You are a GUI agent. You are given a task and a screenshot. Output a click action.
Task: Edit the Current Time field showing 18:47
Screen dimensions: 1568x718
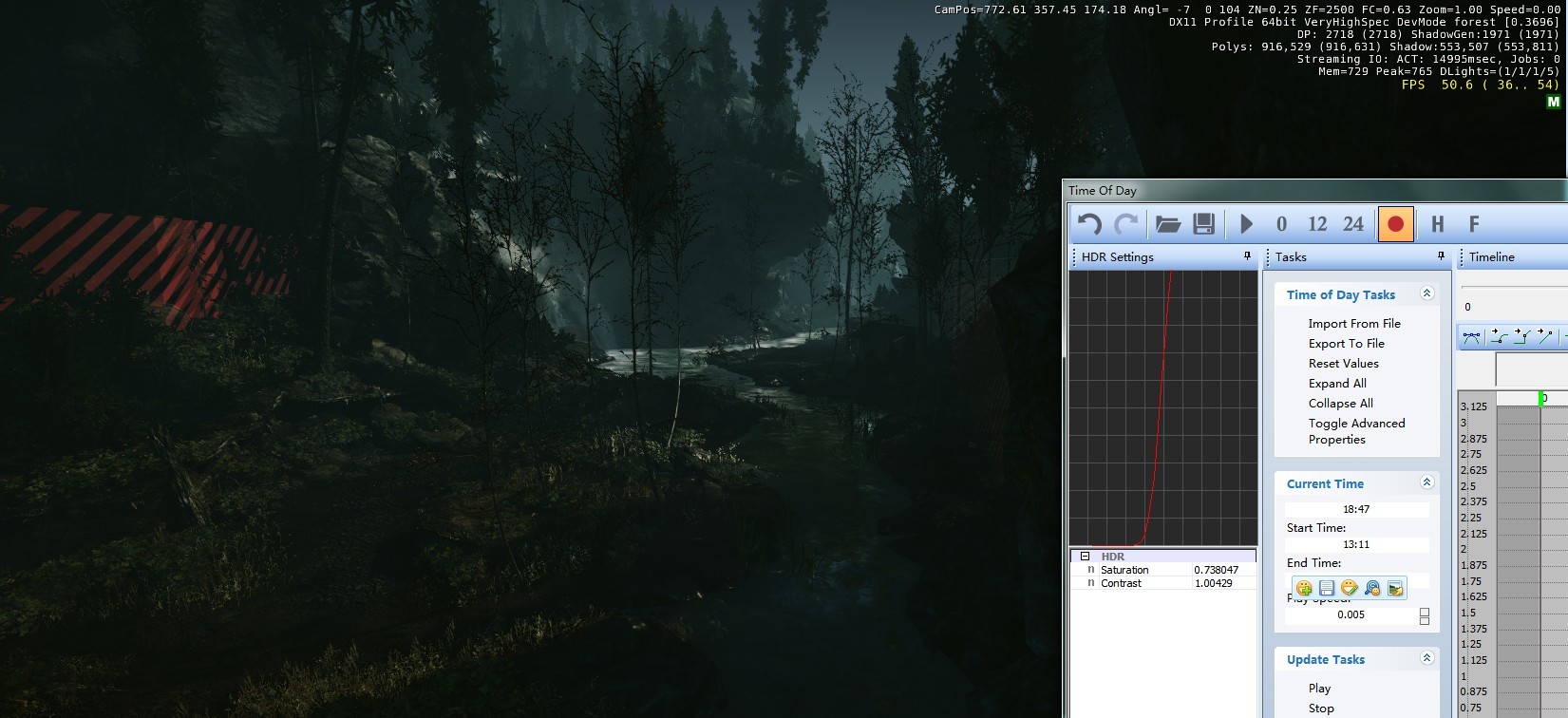(1357, 509)
